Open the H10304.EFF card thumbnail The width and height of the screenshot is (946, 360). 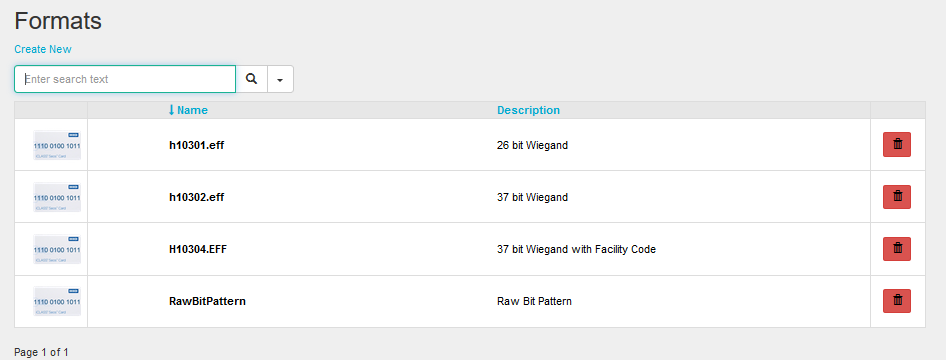(x=57, y=249)
